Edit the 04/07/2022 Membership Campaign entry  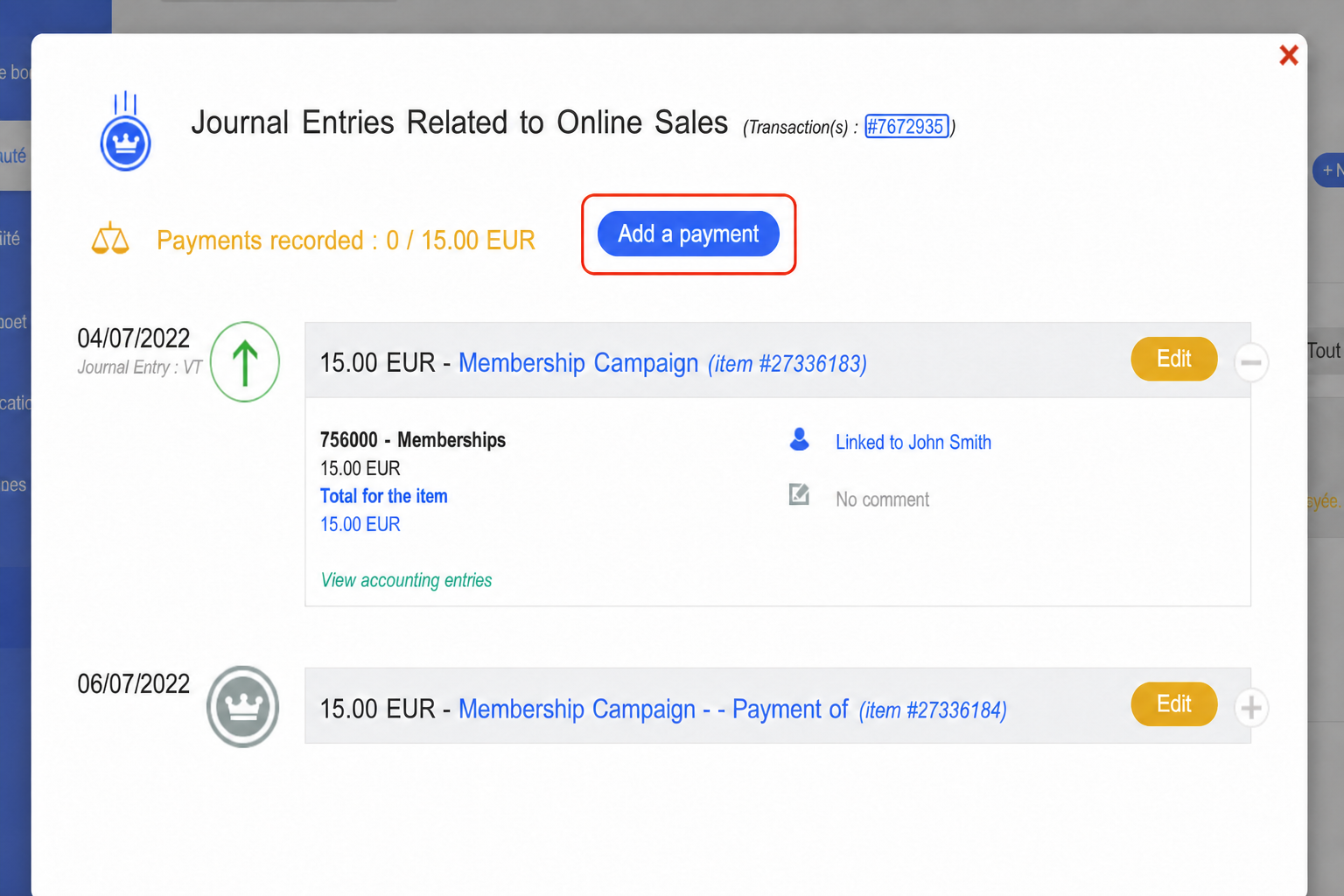click(1174, 359)
